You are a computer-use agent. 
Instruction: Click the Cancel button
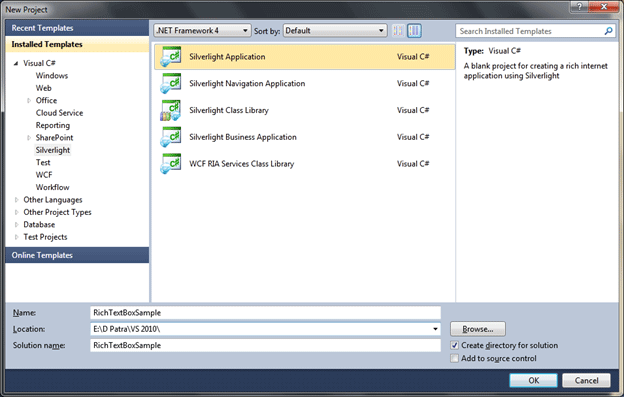(x=586, y=380)
